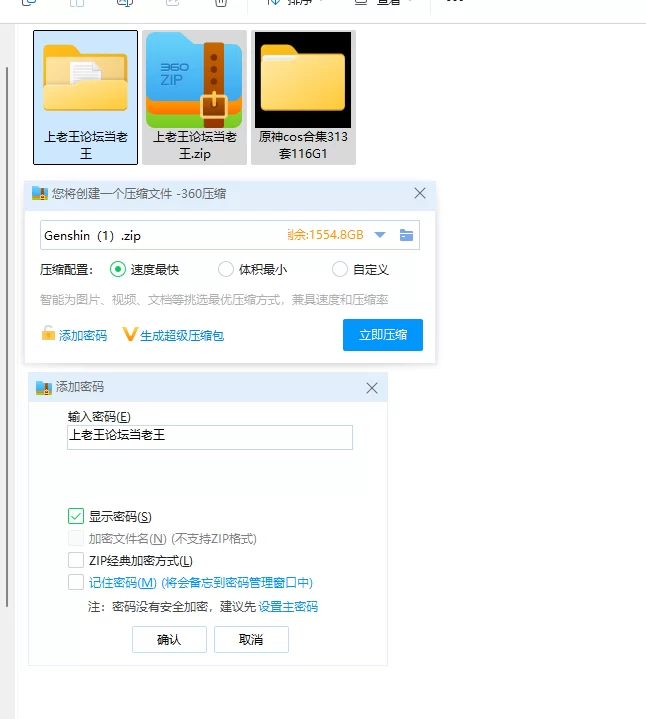Click the lock icon beside 添加密码

click(x=48, y=333)
